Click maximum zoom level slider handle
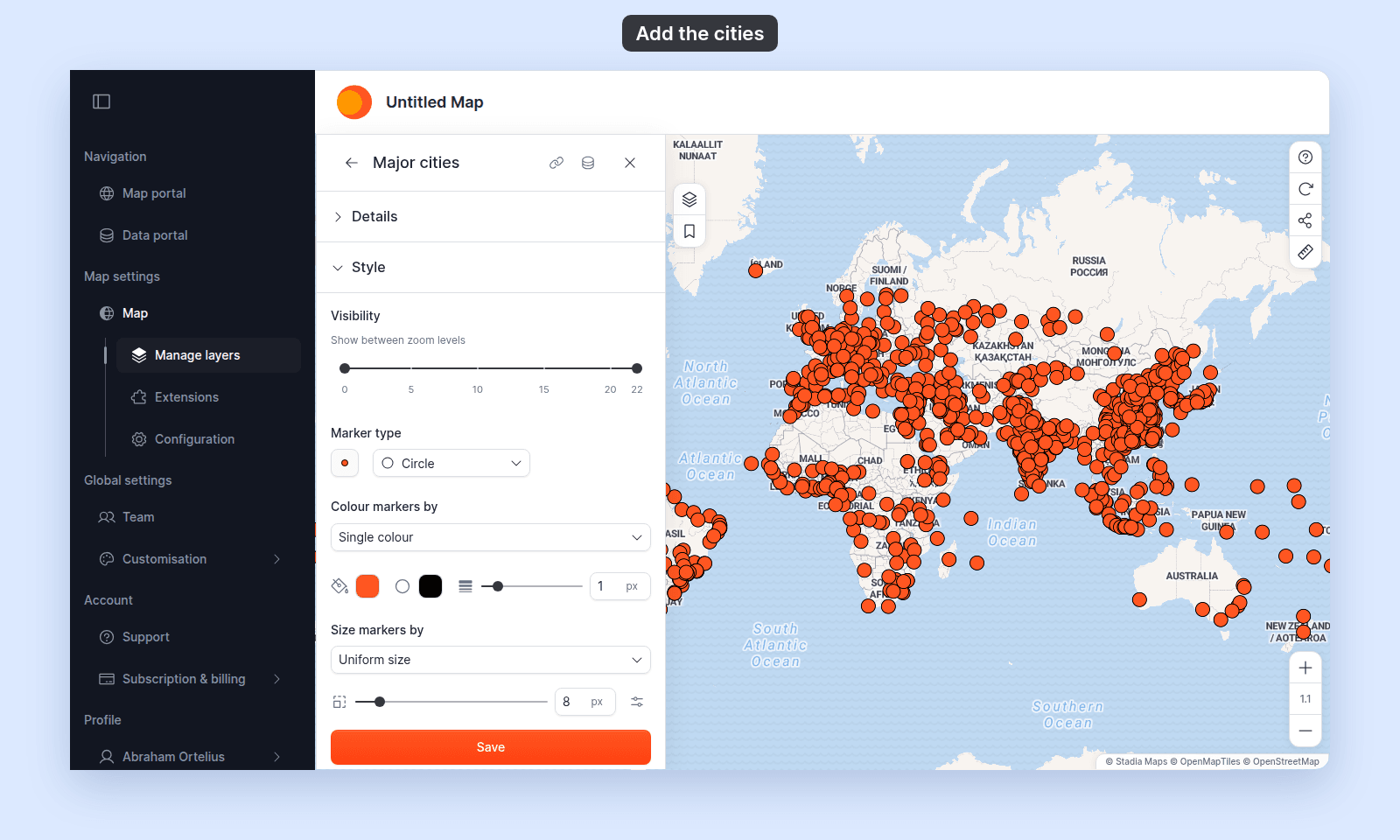The image size is (1400, 840). pyautogui.click(x=637, y=368)
